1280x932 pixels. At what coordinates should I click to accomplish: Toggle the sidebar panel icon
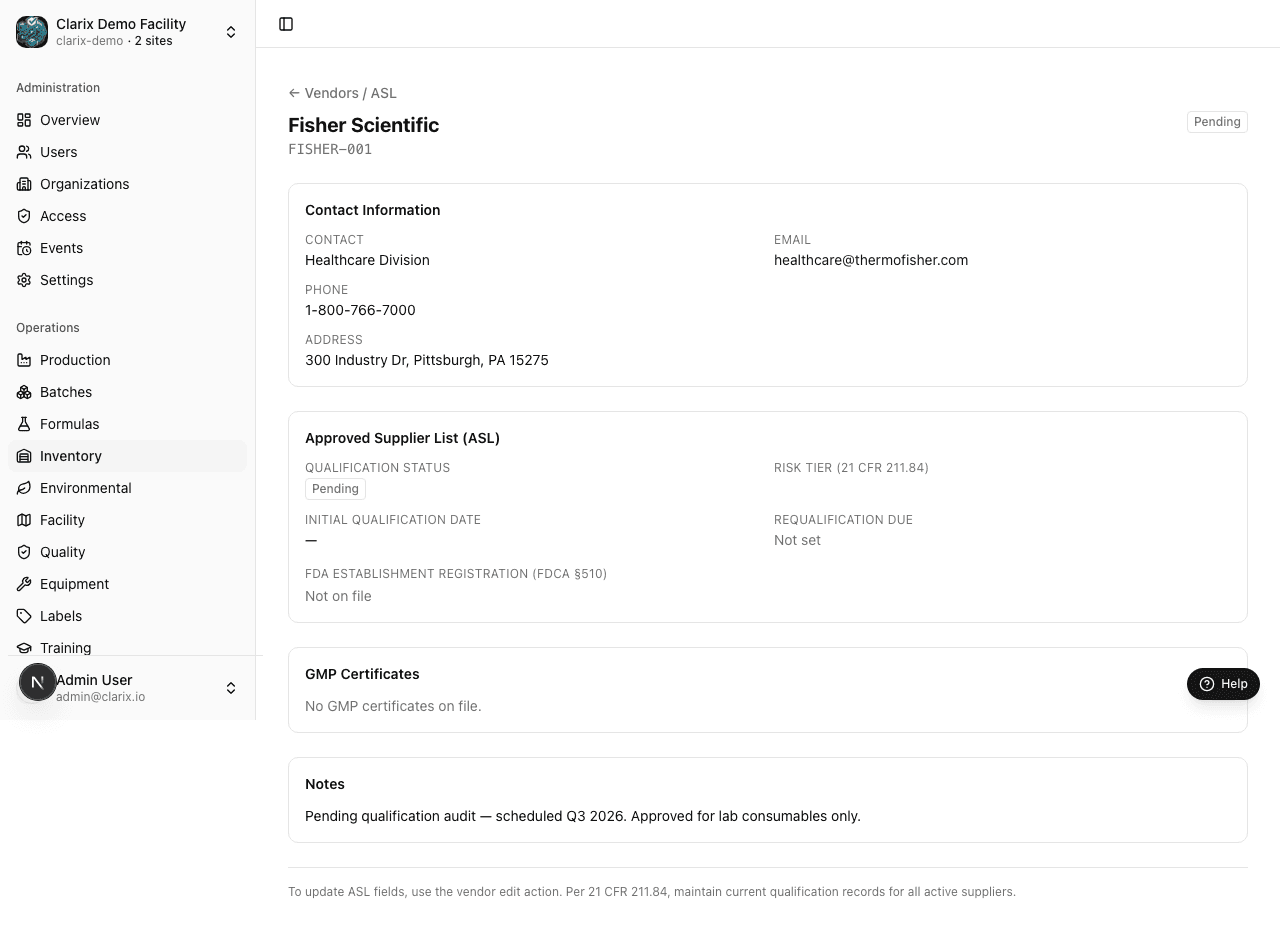[x=286, y=24]
